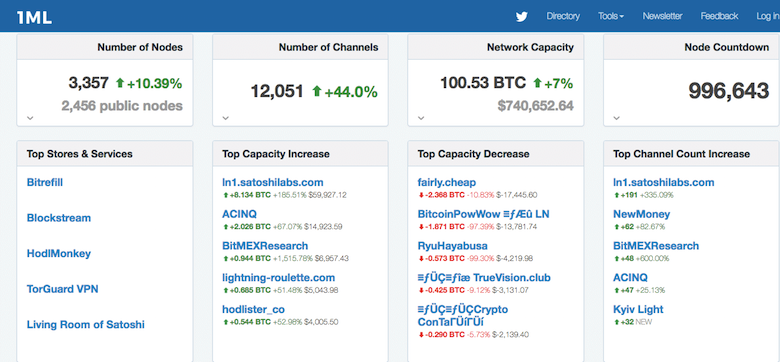Open ln1.satoshilabs.com under Top Capacity Increase
The height and width of the screenshot is (362, 780).
(x=273, y=182)
